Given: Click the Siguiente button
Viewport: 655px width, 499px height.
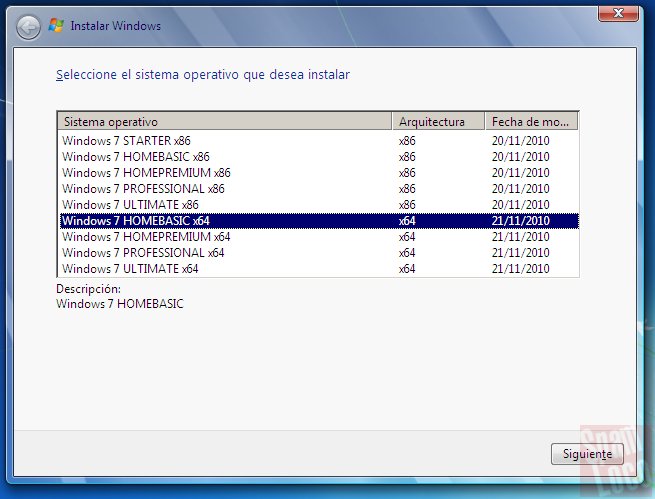Looking at the screenshot, I should tap(587, 453).
